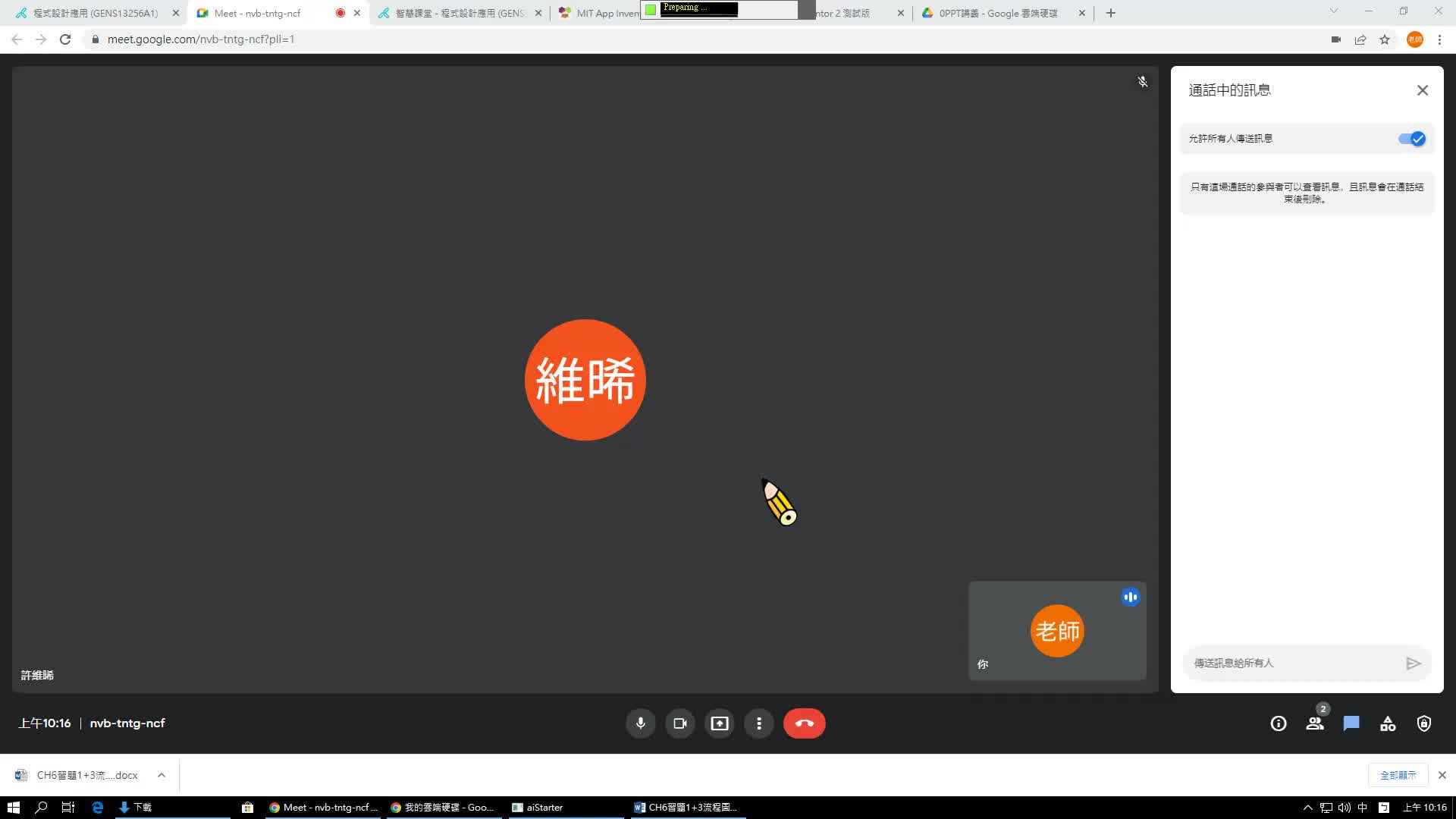Bookmark this page with the star
The height and width of the screenshot is (819, 1456).
click(x=1385, y=39)
